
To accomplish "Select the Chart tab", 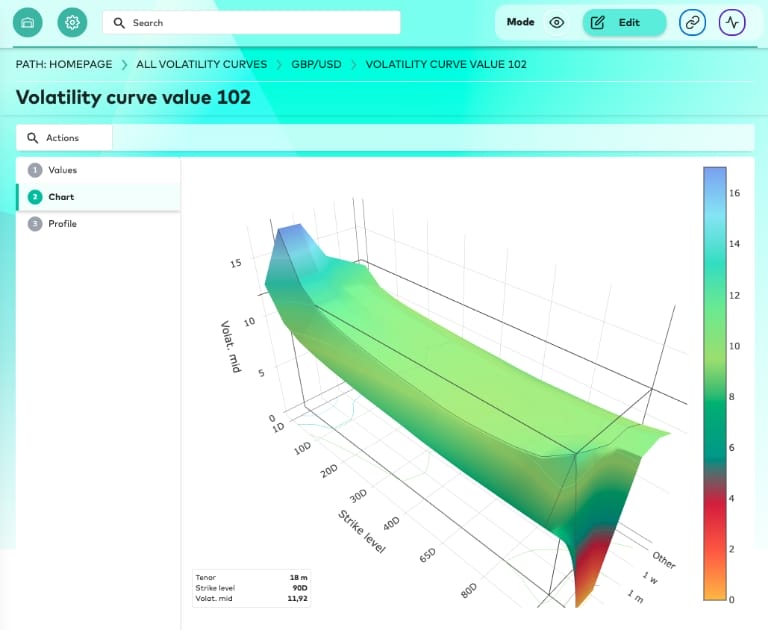I will tap(61, 197).
